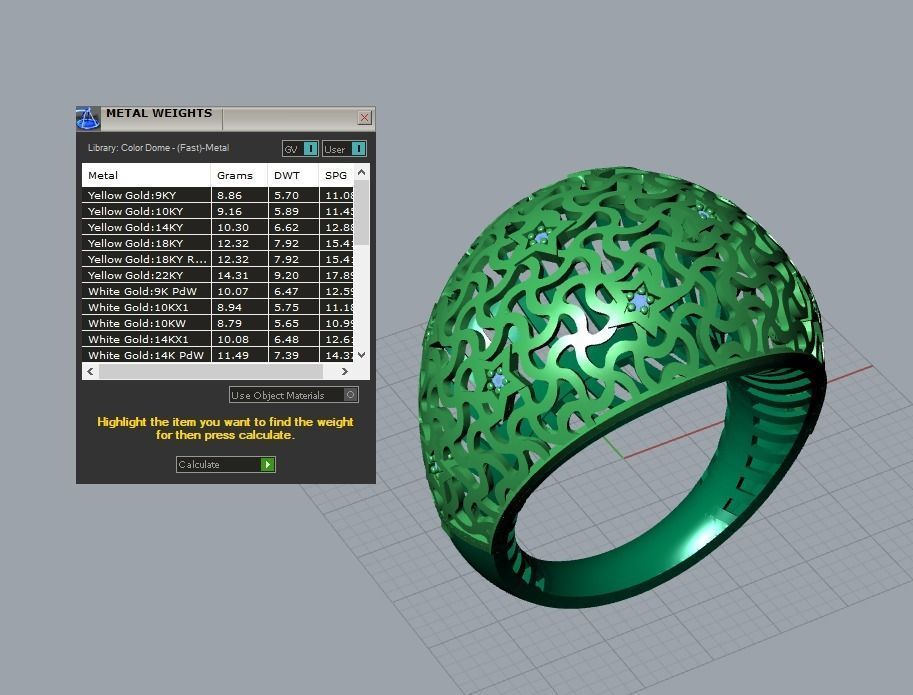Viewport: 913px width, 695px height.
Task: Select the Yellow Gold:14KY row
Action: pyautogui.click(x=218, y=227)
